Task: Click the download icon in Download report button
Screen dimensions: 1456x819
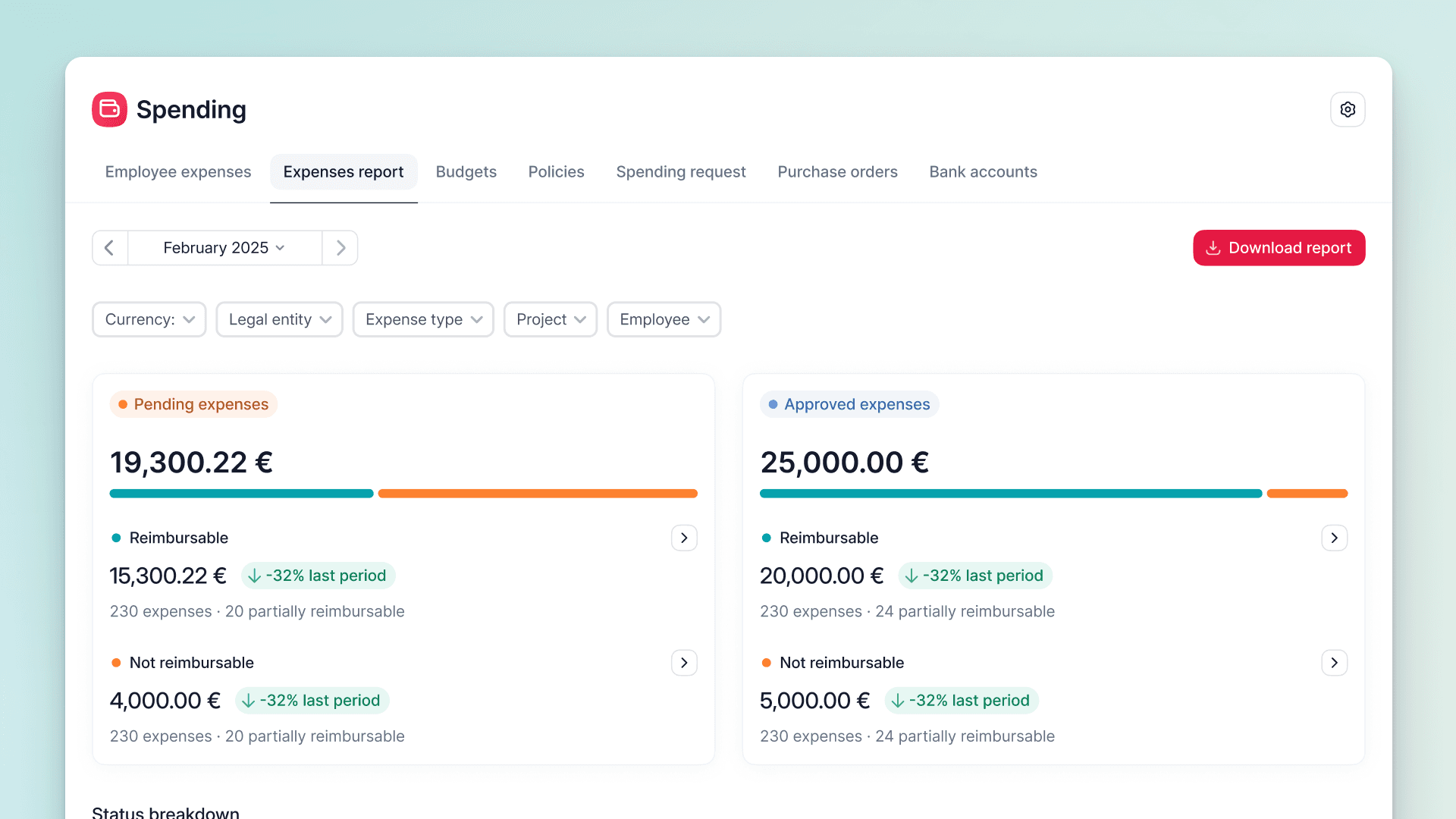Action: [1214, 248]
